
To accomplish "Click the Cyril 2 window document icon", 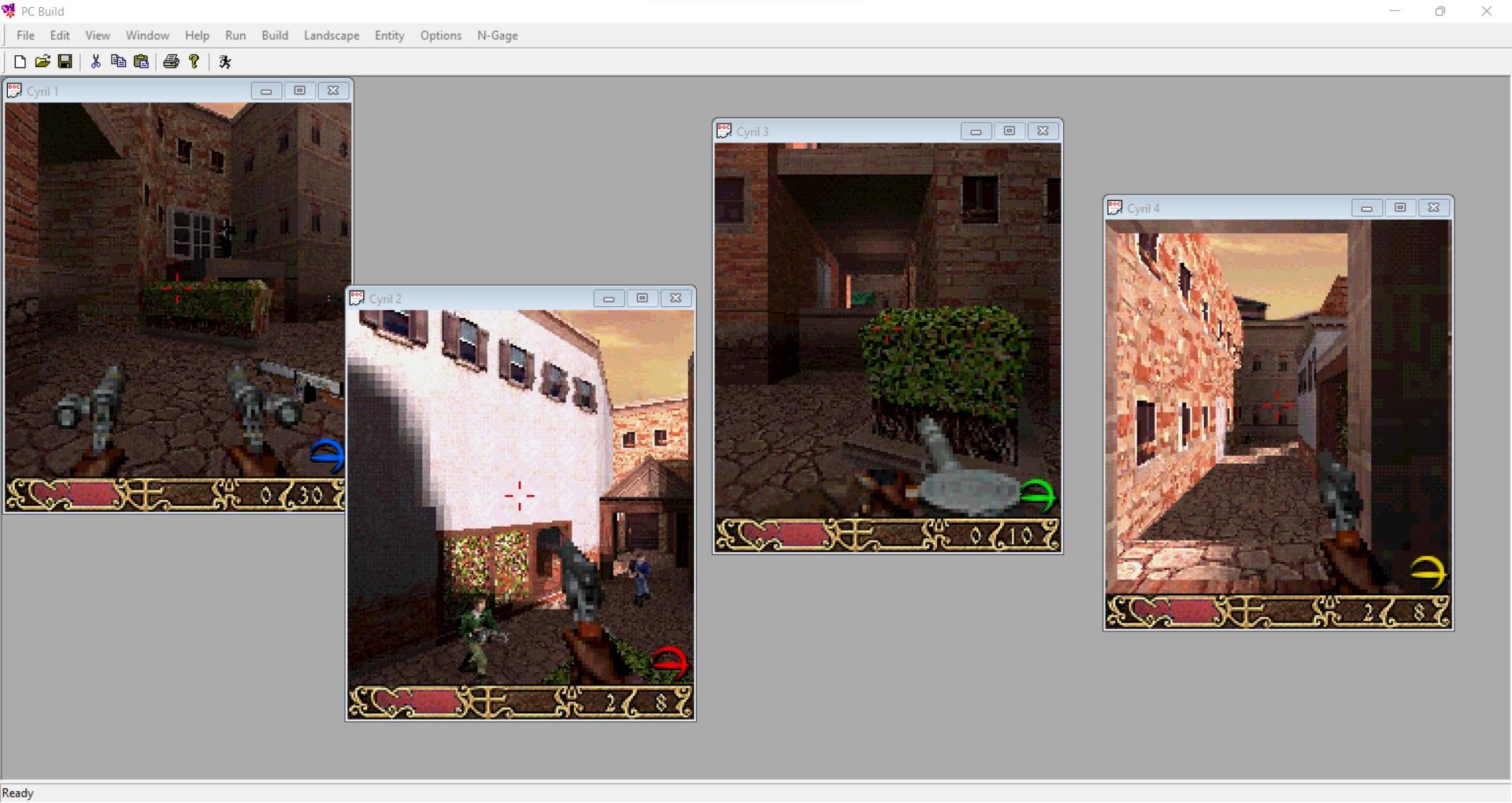I will point(357,298).
